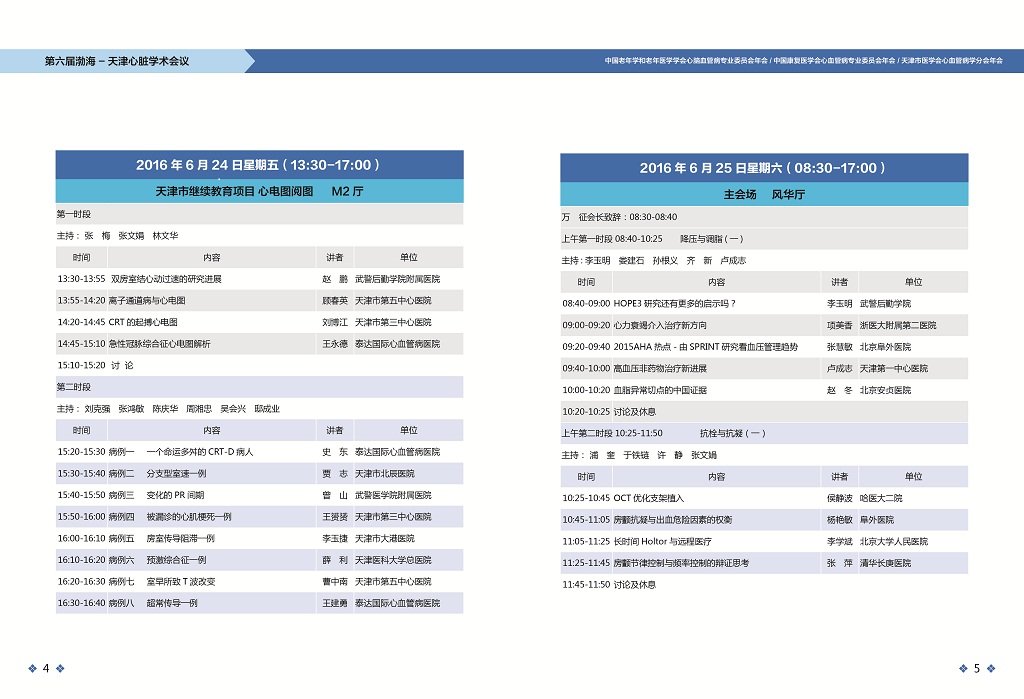Click the case title "室早所致 T 波改变"

[181, 581]
